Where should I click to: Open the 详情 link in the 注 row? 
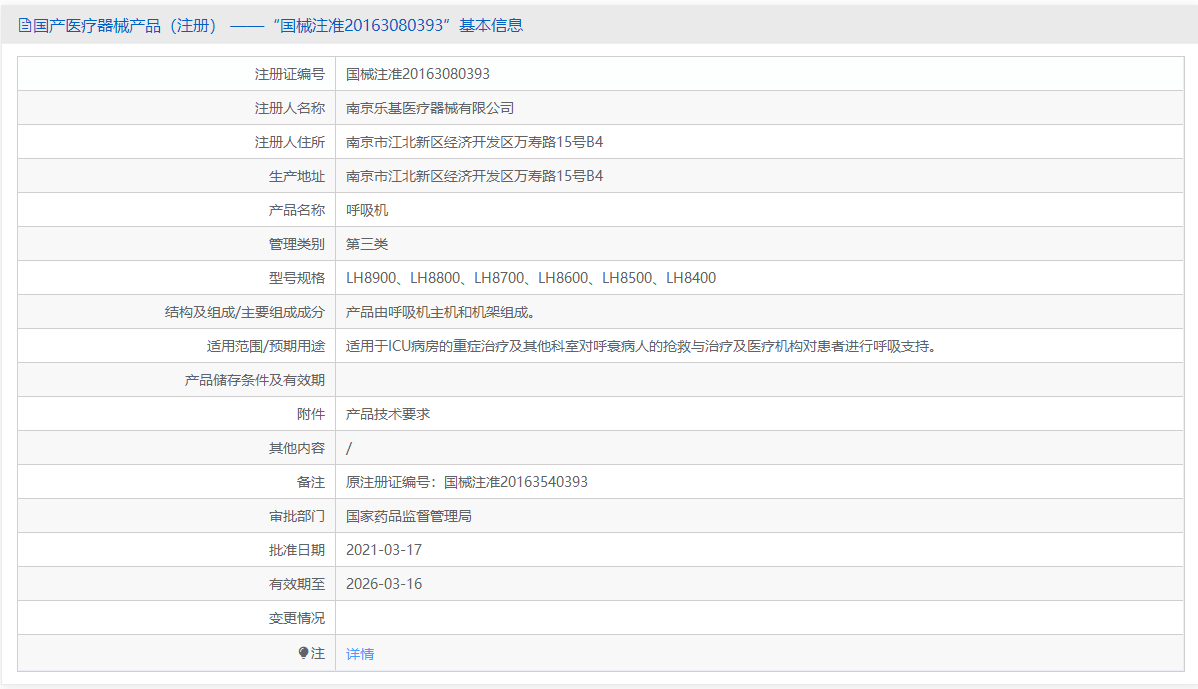pyautogui.click(x=360, y=654)
